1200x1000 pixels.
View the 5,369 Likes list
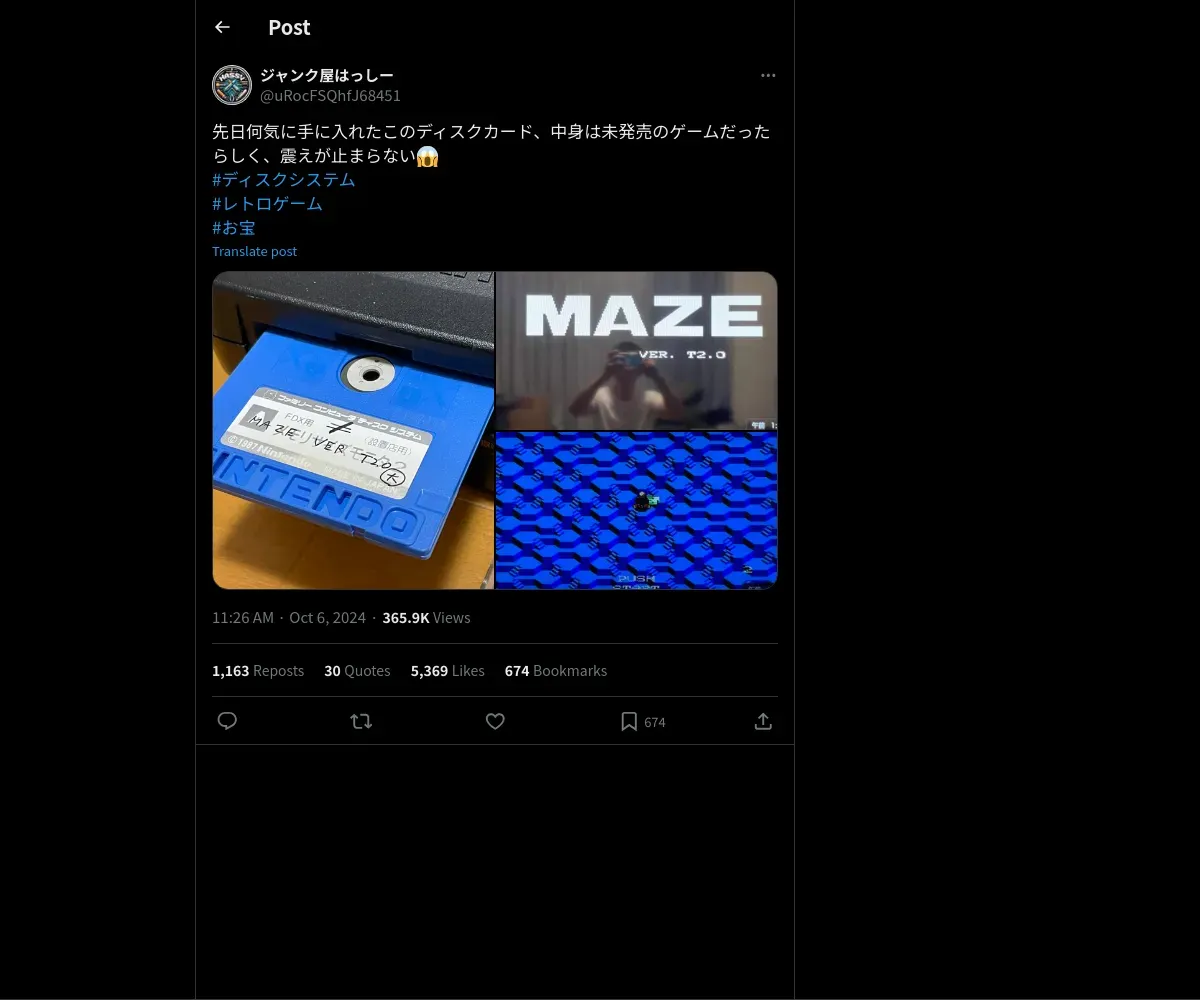(x=448, y=671)
